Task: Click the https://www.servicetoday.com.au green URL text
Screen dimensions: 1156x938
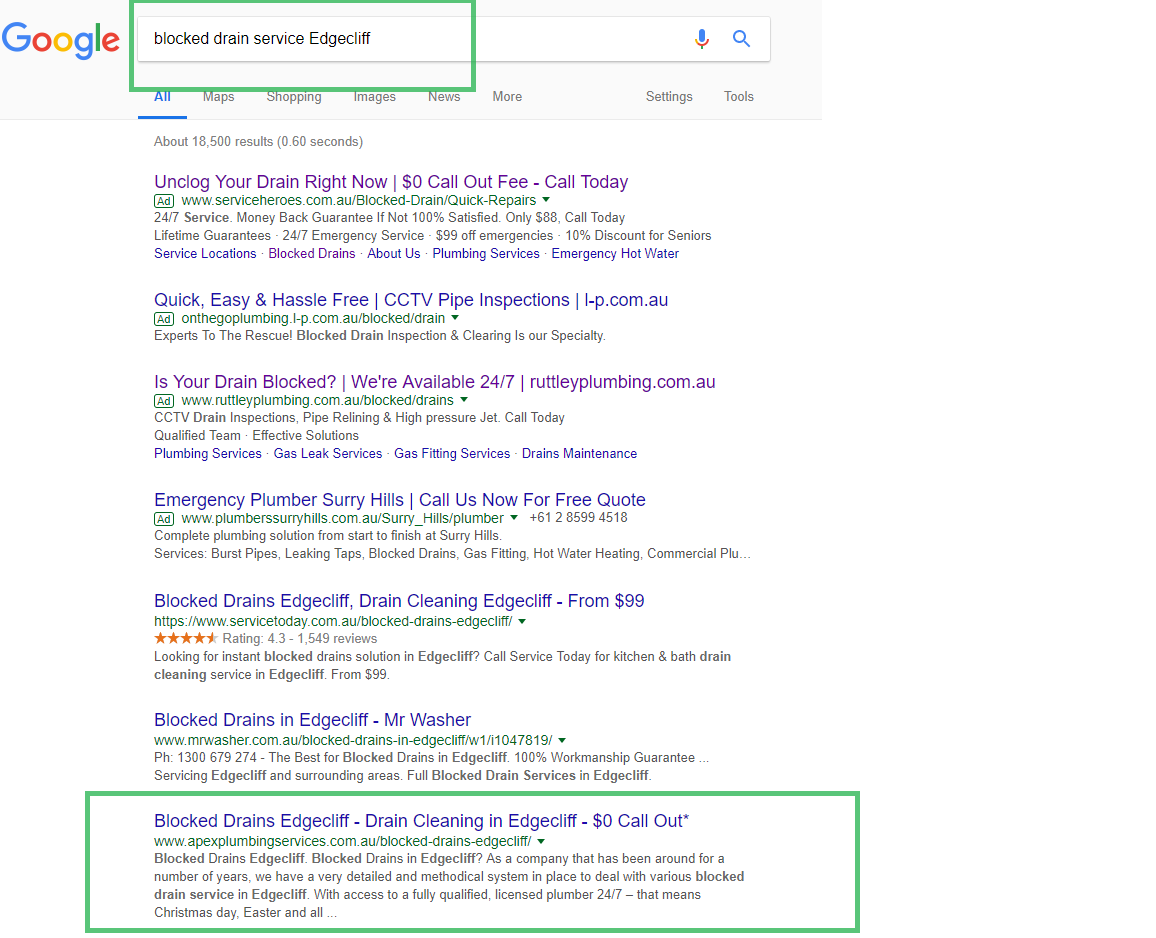Action: tap(333, 622)
